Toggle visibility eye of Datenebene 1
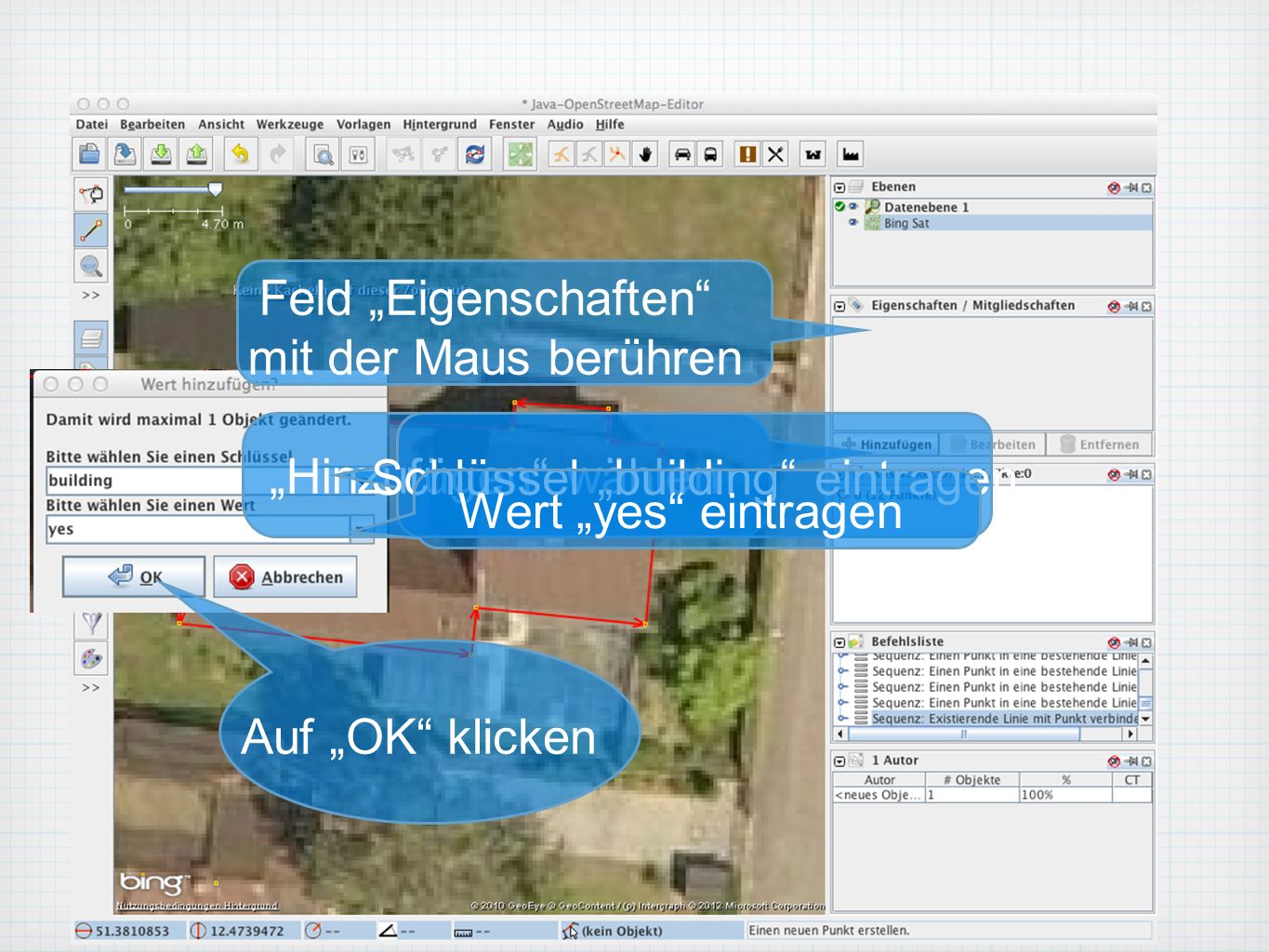The width and height of the screenshot is (1269, 952). [x=853, y=206]
